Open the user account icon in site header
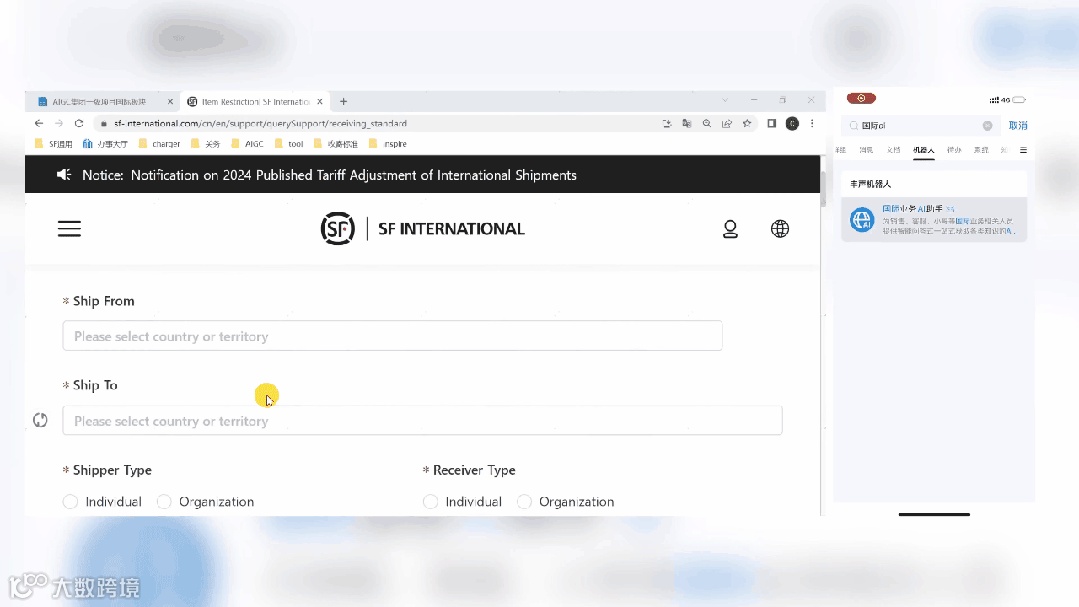This screenshot has width=1079, height=607. (730, 228)
